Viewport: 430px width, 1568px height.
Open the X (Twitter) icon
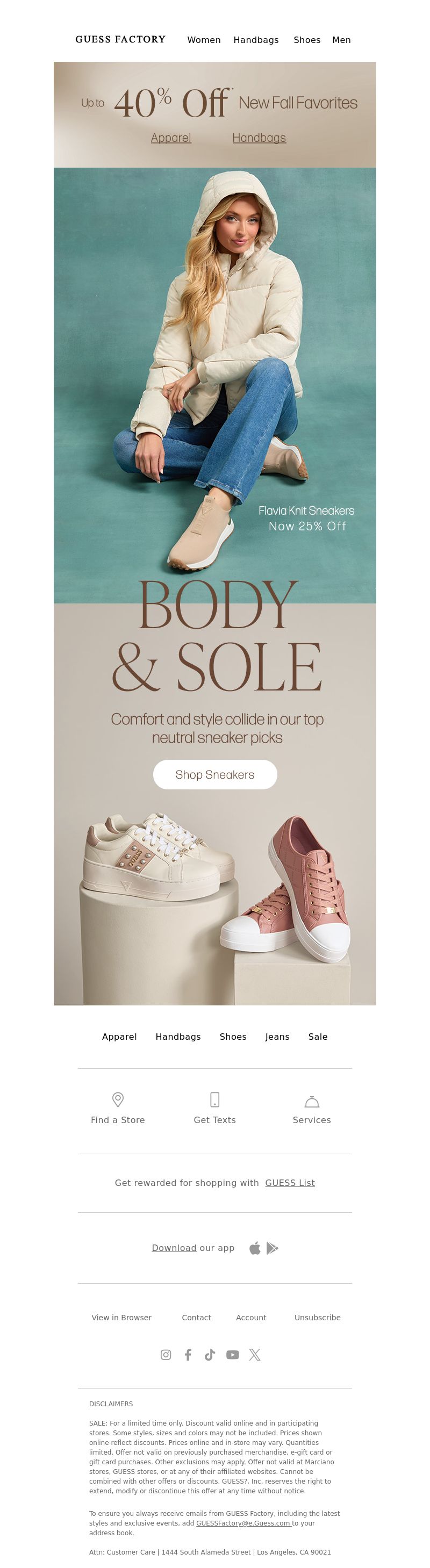(255, 1354)
